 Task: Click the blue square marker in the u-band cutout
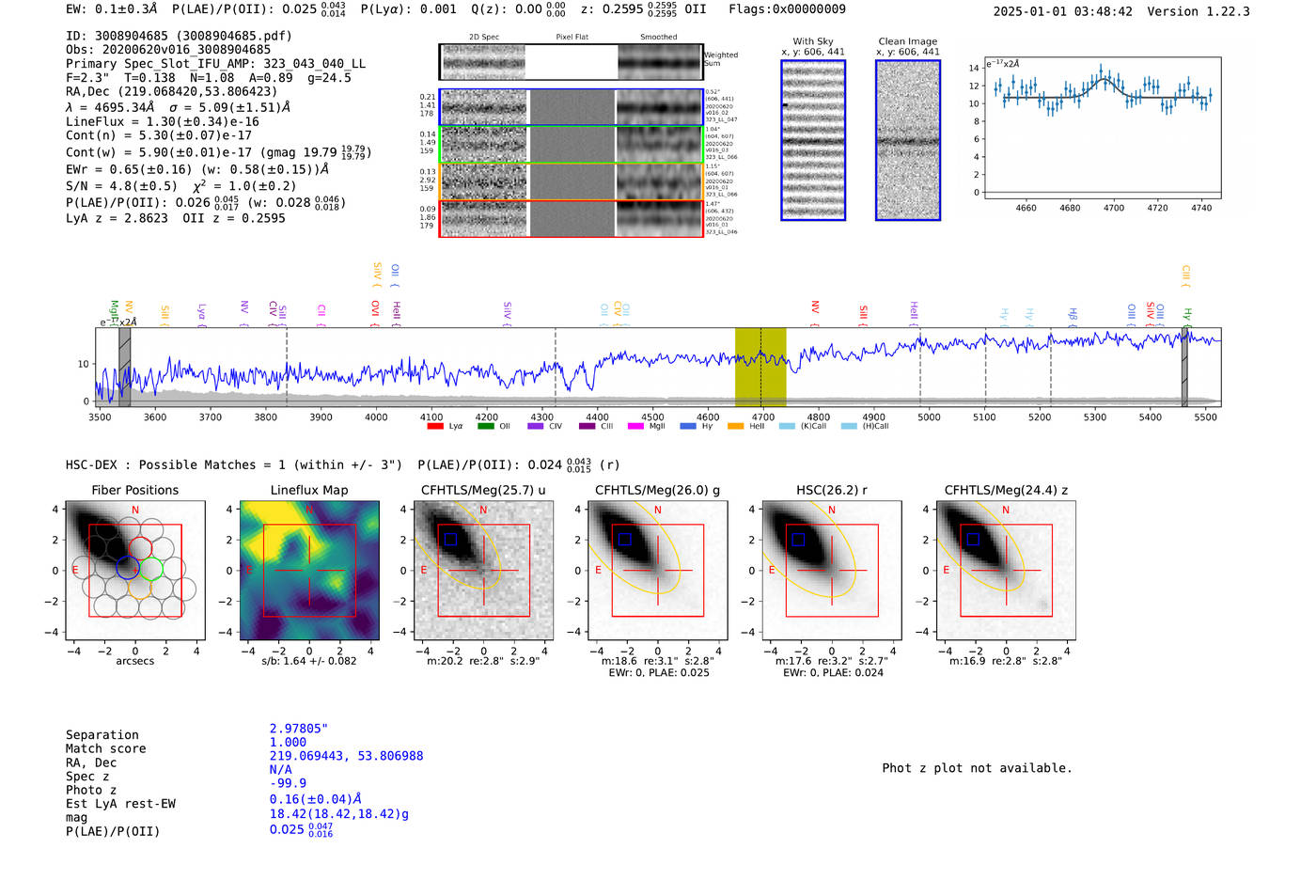click(x=451, y=540)
